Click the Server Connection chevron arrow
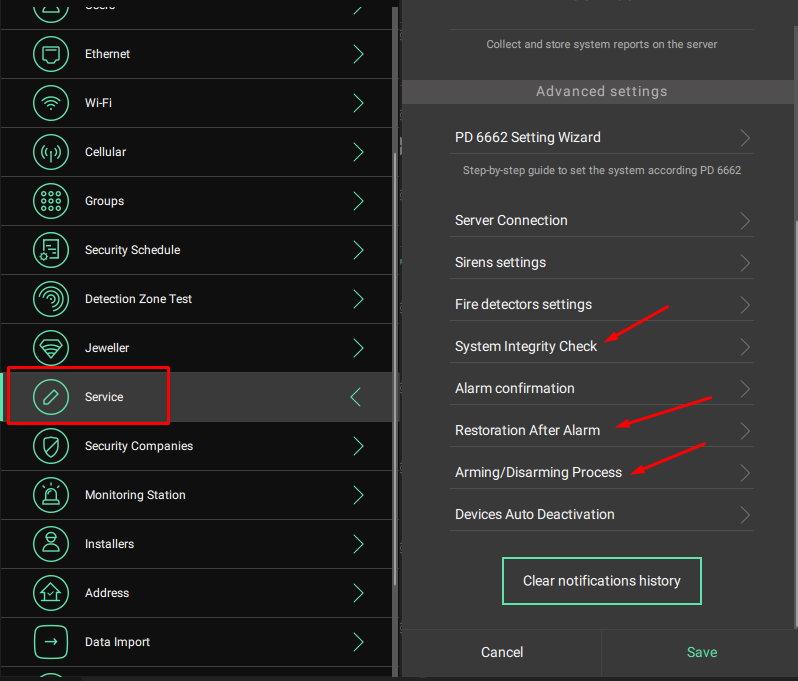This screenshot has width=798, height=681. tap(745, 221)
